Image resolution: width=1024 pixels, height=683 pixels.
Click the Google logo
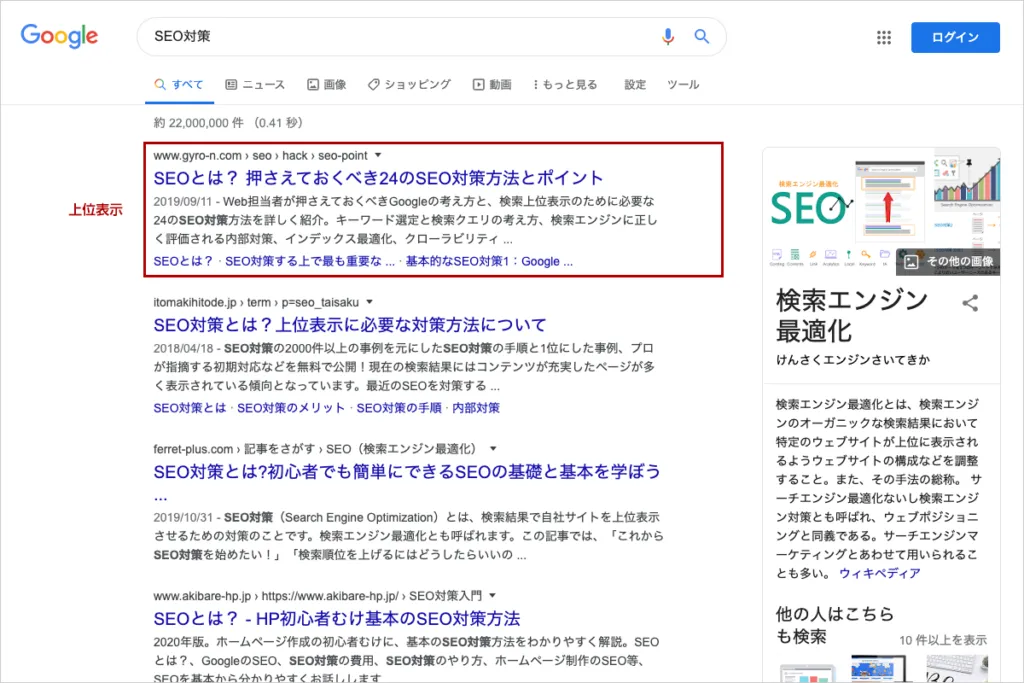coord(59,36)
